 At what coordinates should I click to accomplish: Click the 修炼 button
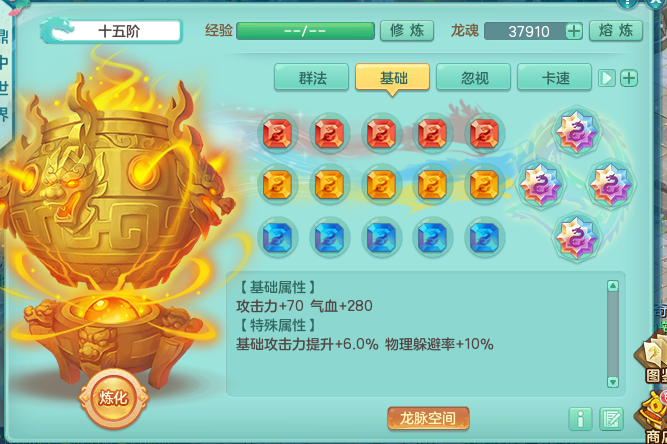coord(407,31)
